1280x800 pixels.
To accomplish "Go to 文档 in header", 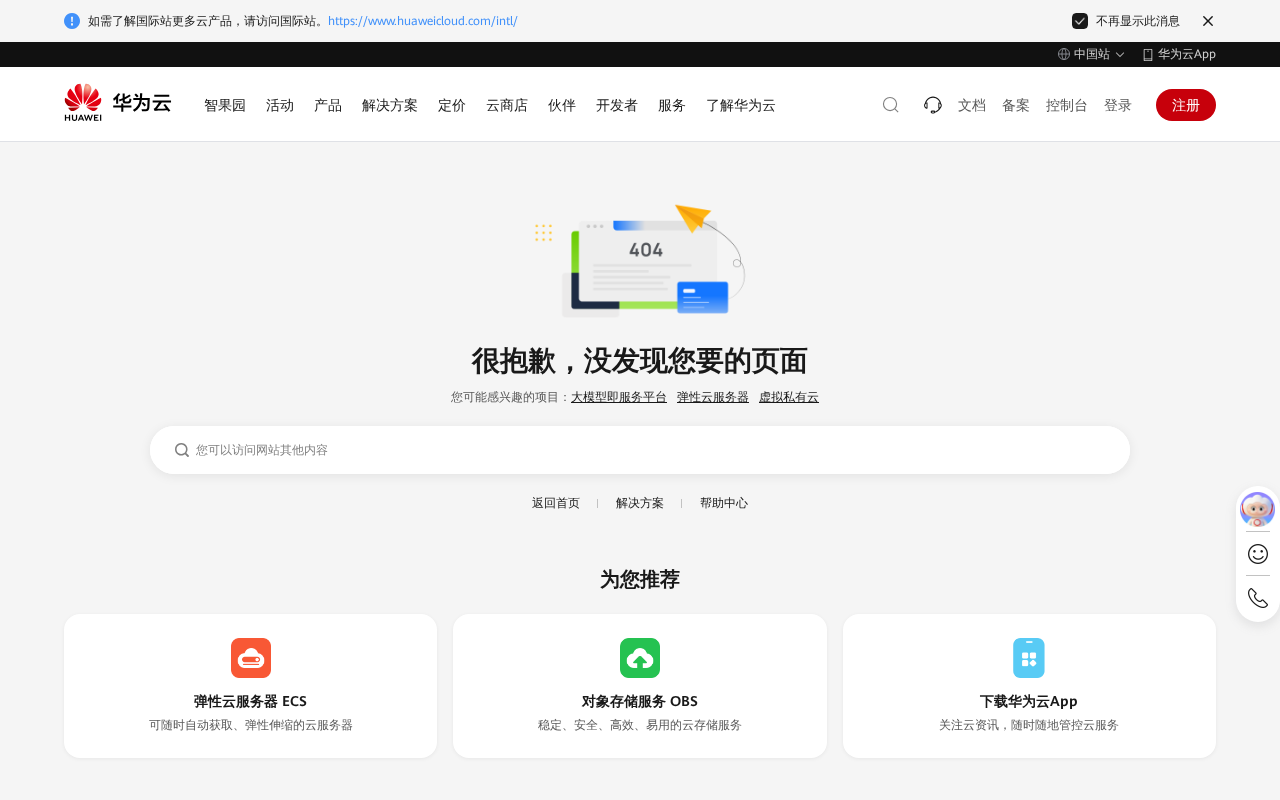I will point(972,105).
